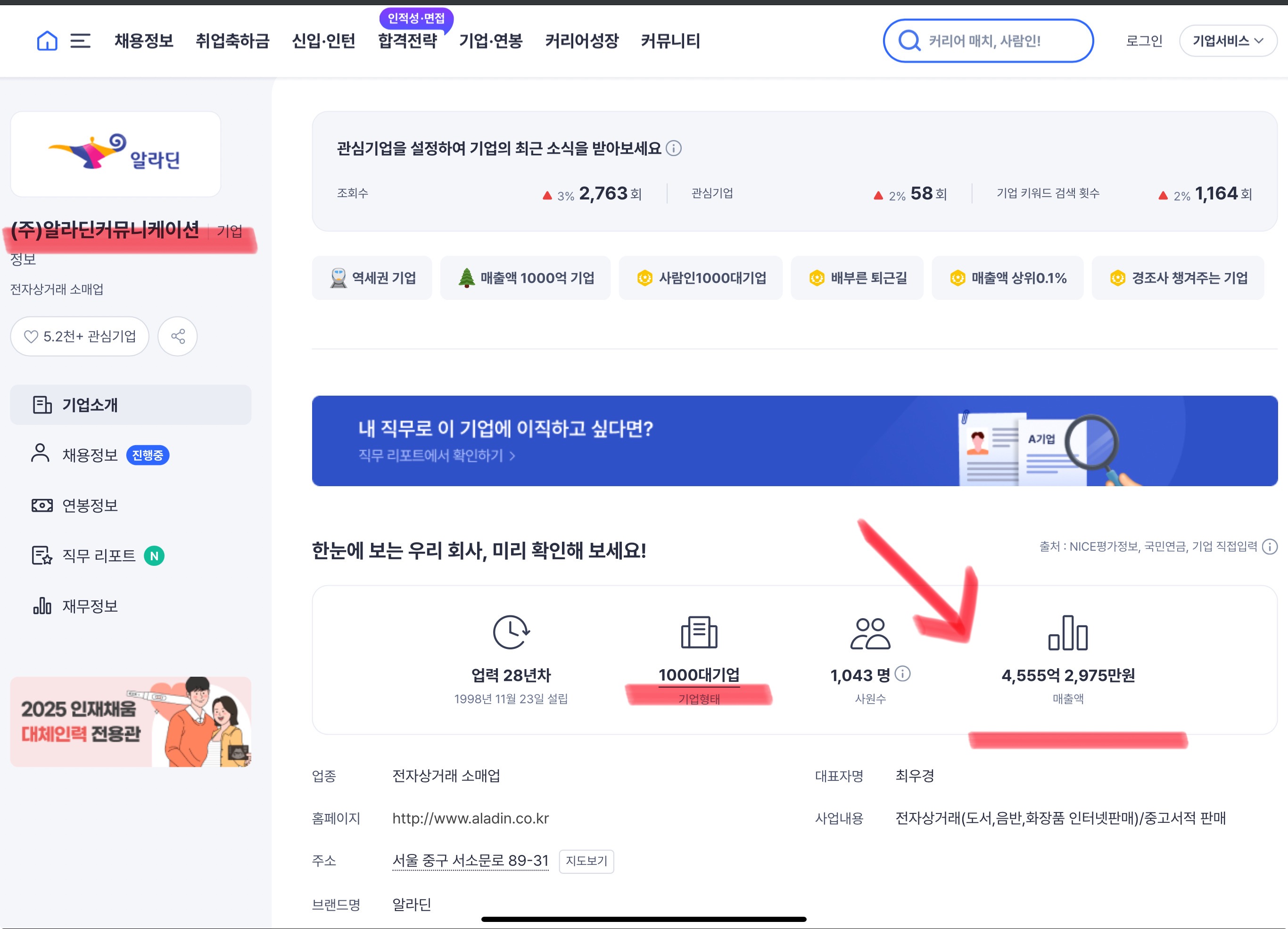This screenshot has width=1288, height=929.
Task: Open the 취업축하금 top menu
Action: pyautogui.click(x=232, y=41)
